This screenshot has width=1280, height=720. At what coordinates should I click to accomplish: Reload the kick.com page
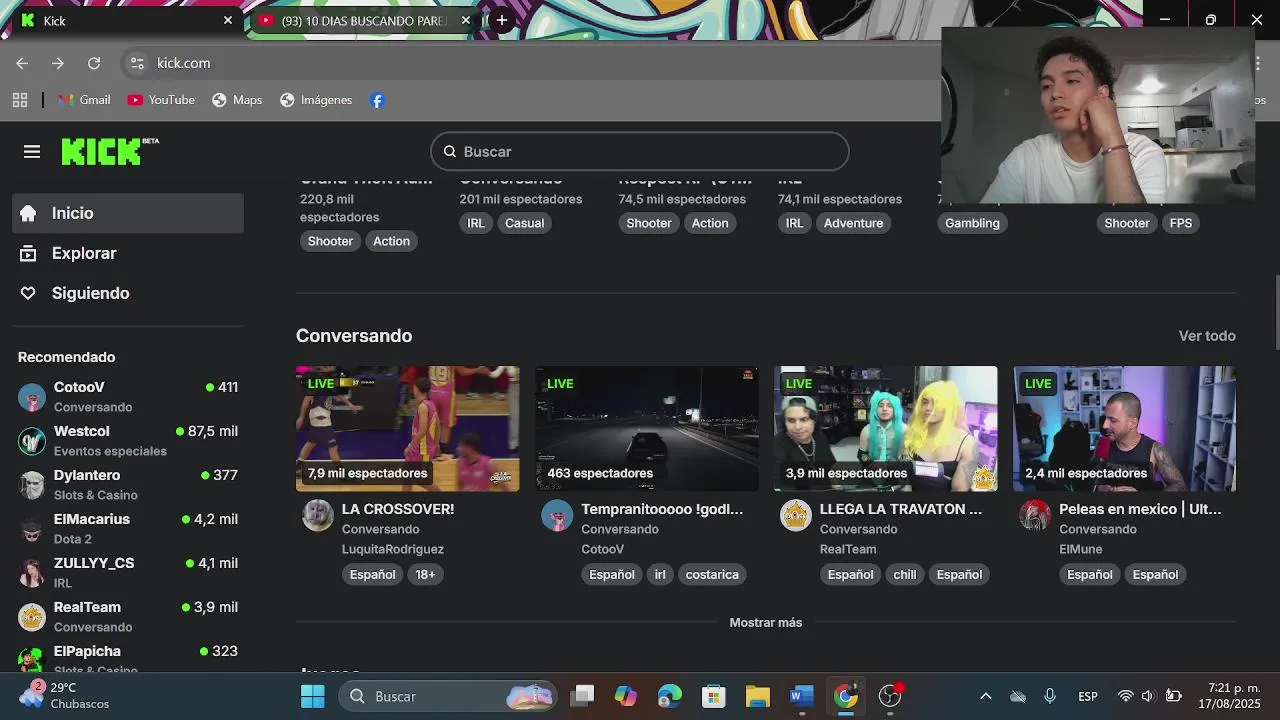coord(94,63)
